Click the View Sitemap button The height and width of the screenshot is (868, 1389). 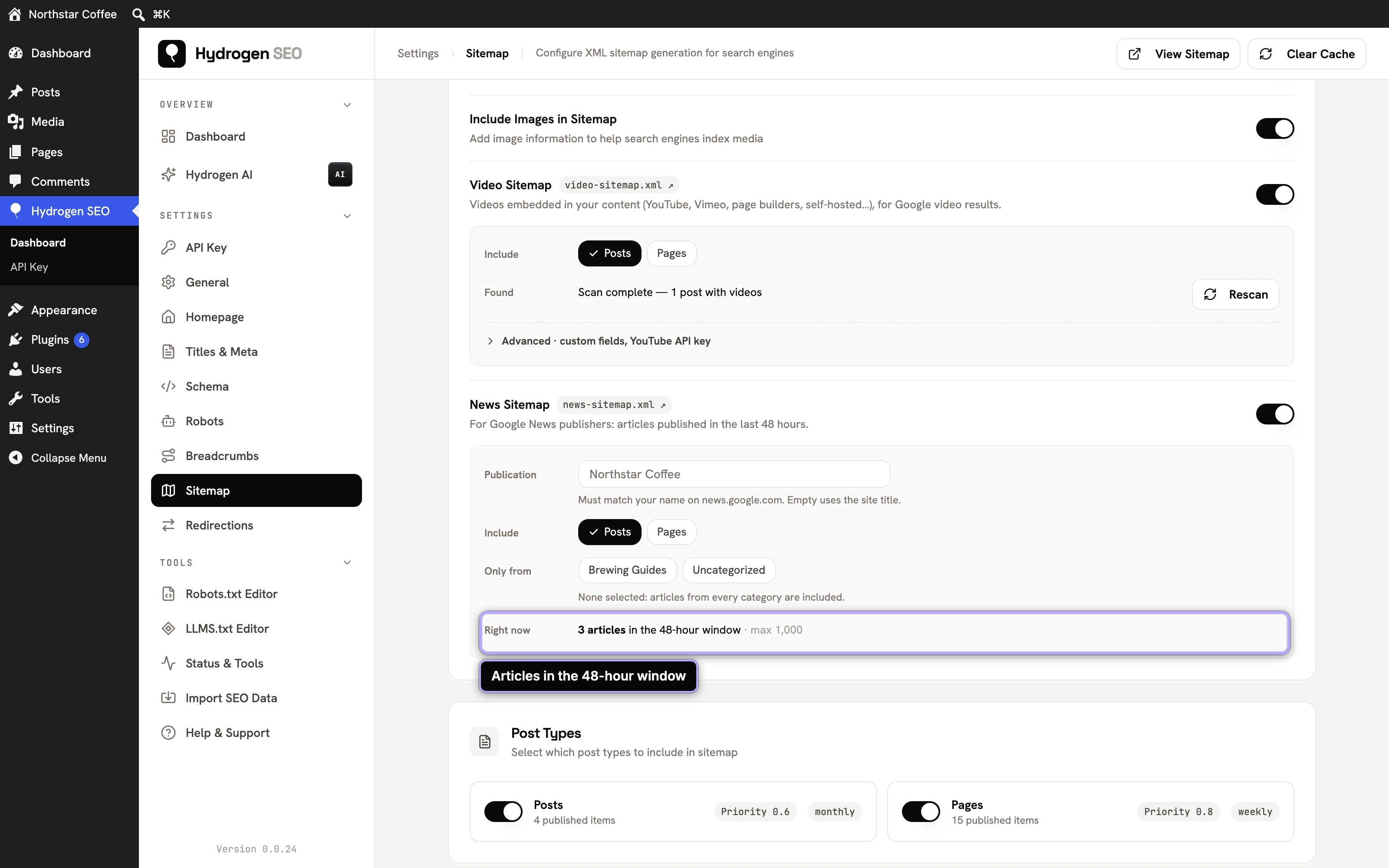pos(1178,54)
